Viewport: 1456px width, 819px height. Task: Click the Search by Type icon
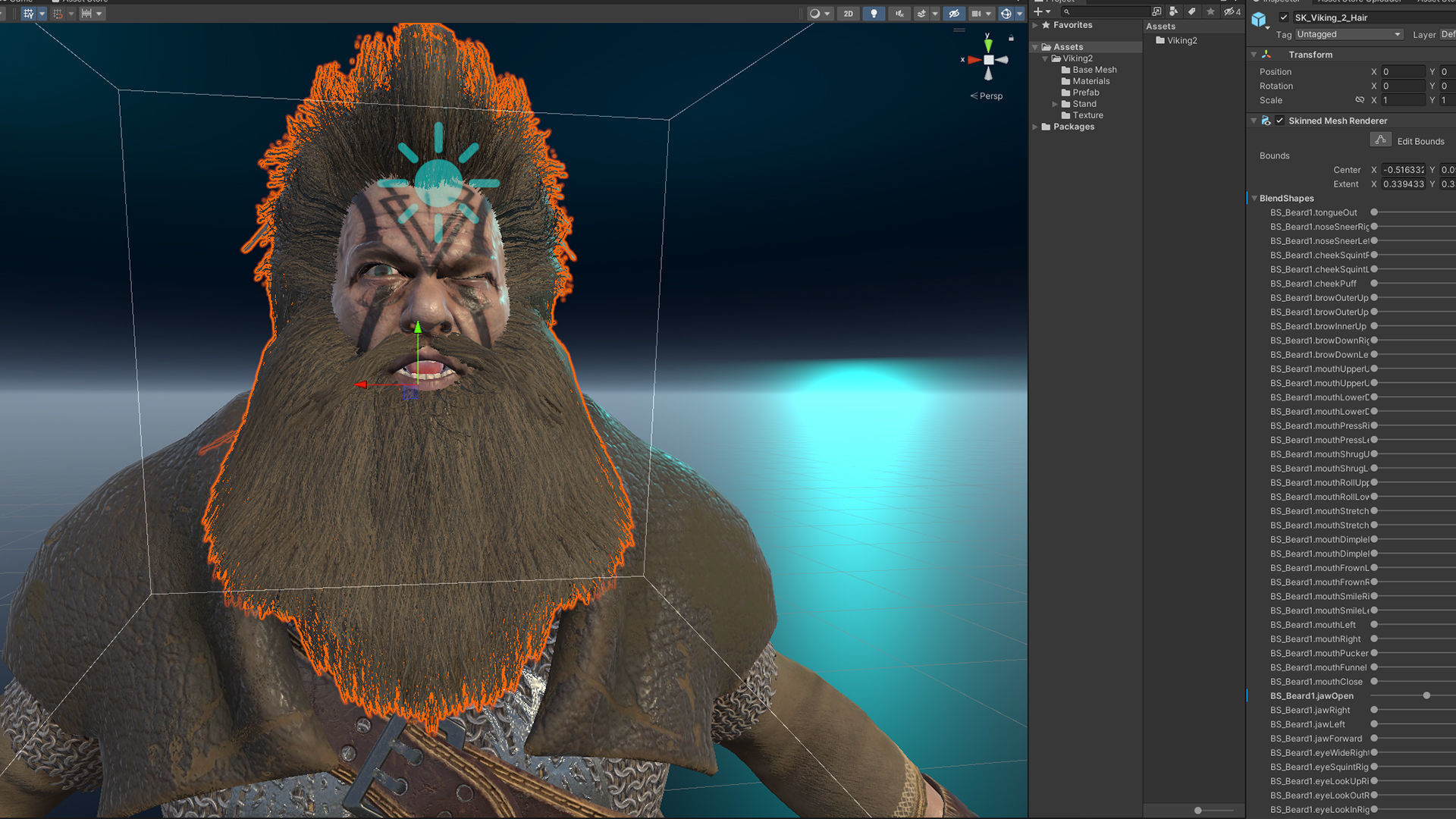tap(1174, 11)
